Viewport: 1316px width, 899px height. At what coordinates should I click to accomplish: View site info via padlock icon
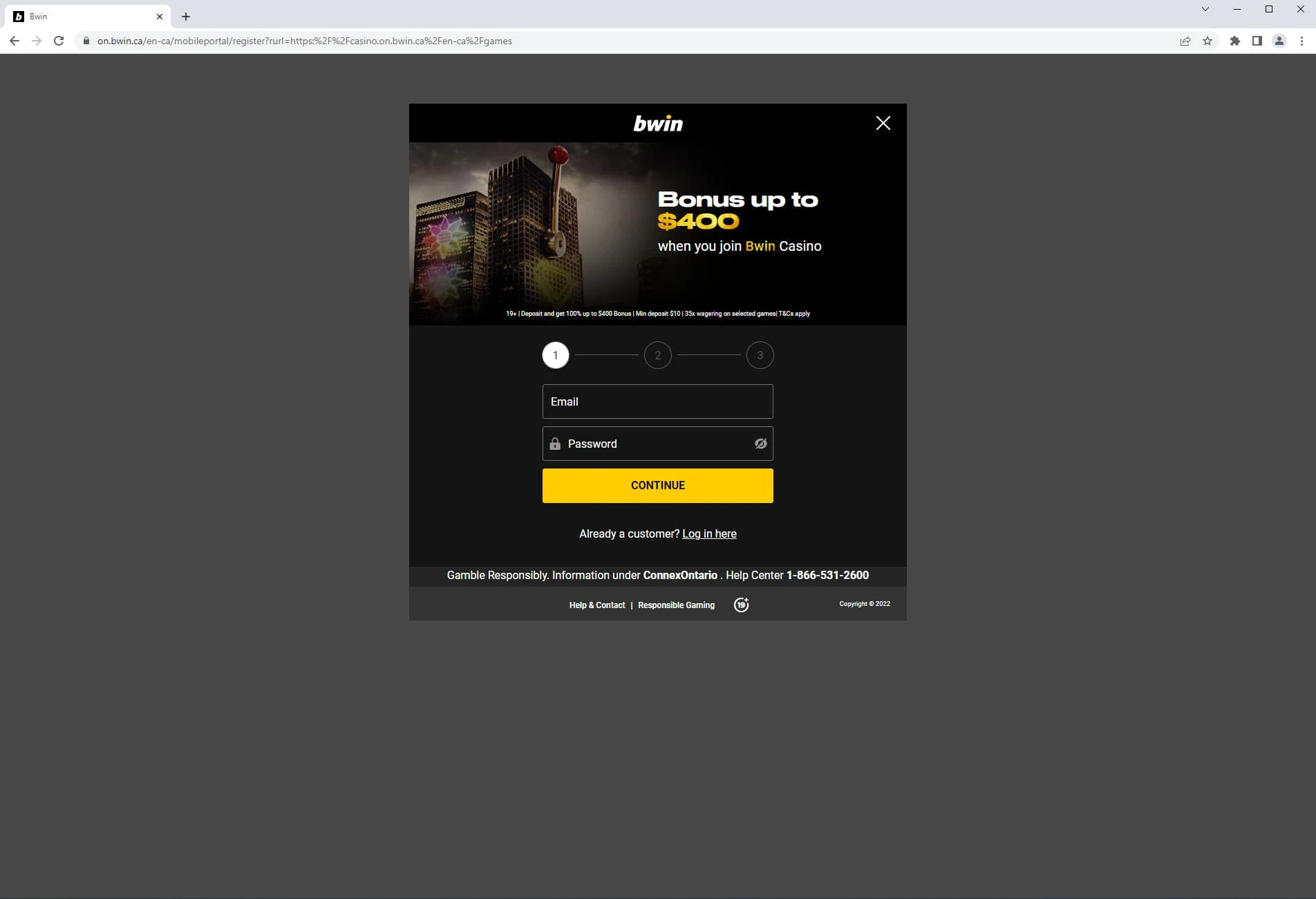click(86, 41)
